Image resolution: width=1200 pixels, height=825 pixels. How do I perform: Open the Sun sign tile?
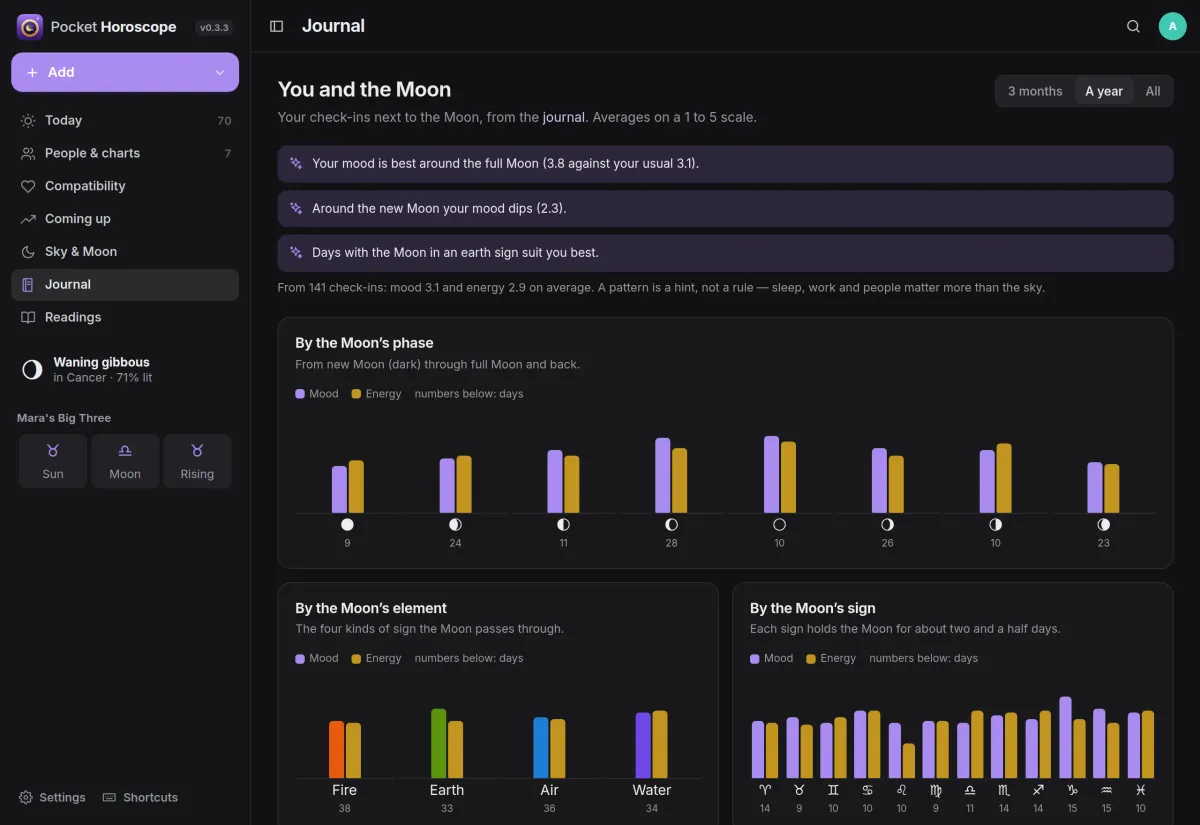tap(53, 461)
